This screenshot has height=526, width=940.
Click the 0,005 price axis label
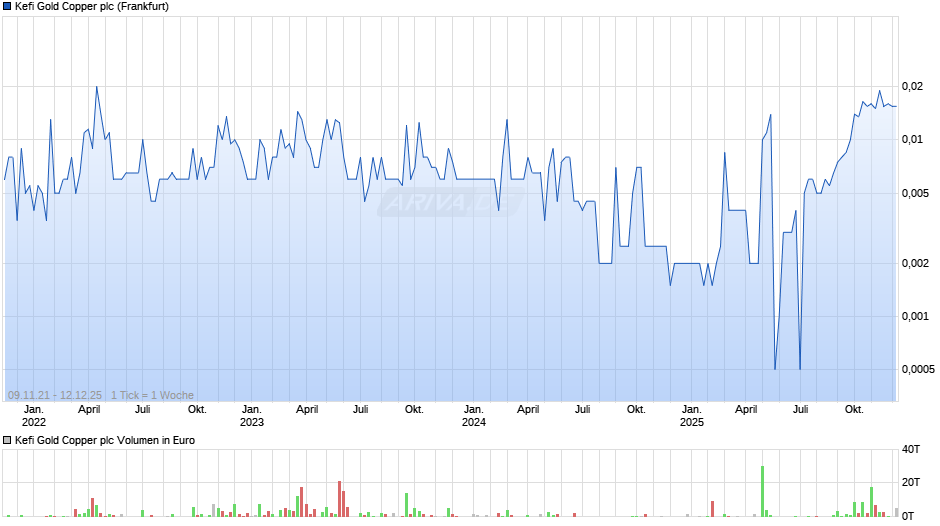tap(915, 193)
